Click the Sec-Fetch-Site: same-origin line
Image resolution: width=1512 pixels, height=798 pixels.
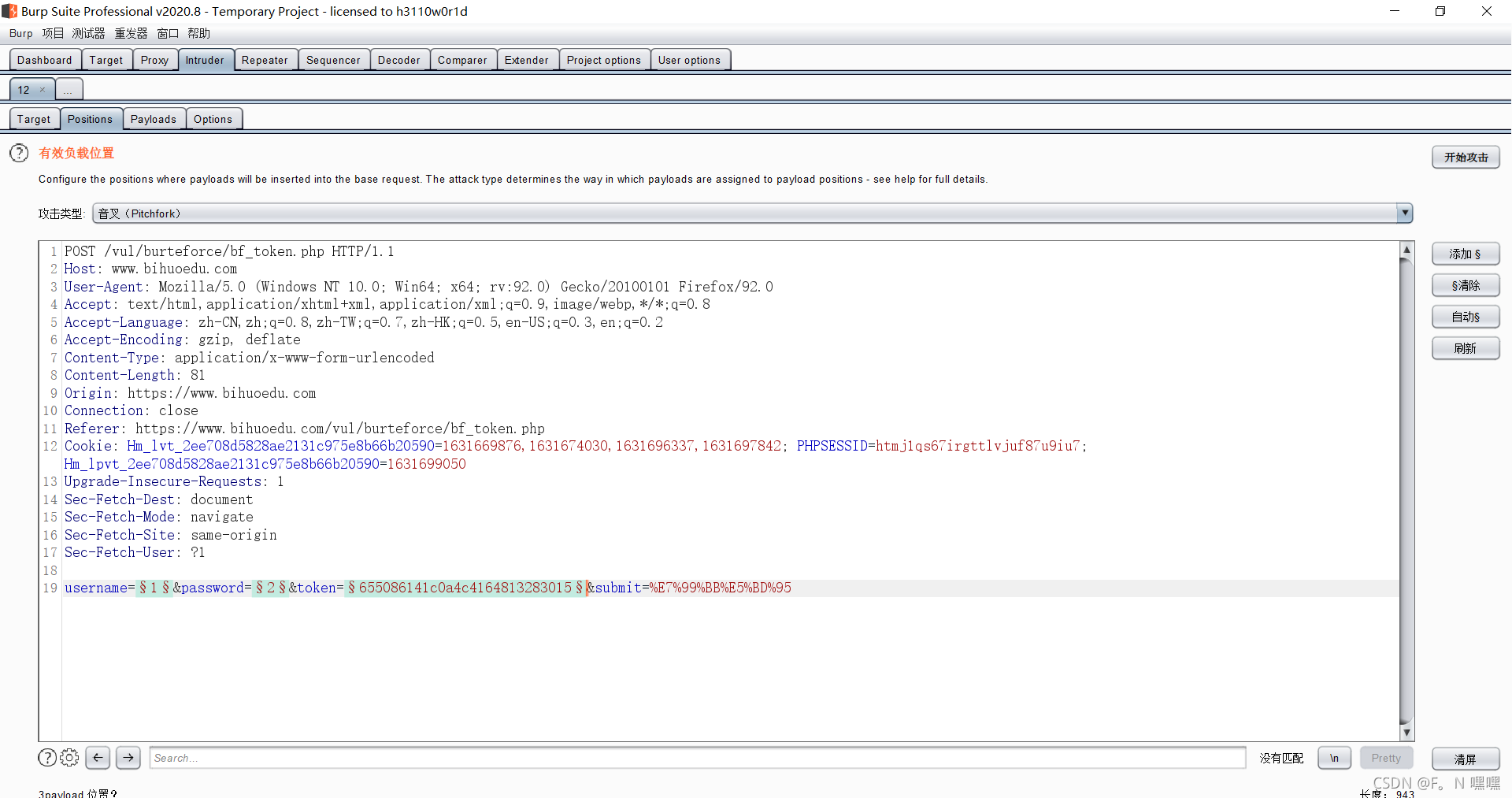point(171,535)
